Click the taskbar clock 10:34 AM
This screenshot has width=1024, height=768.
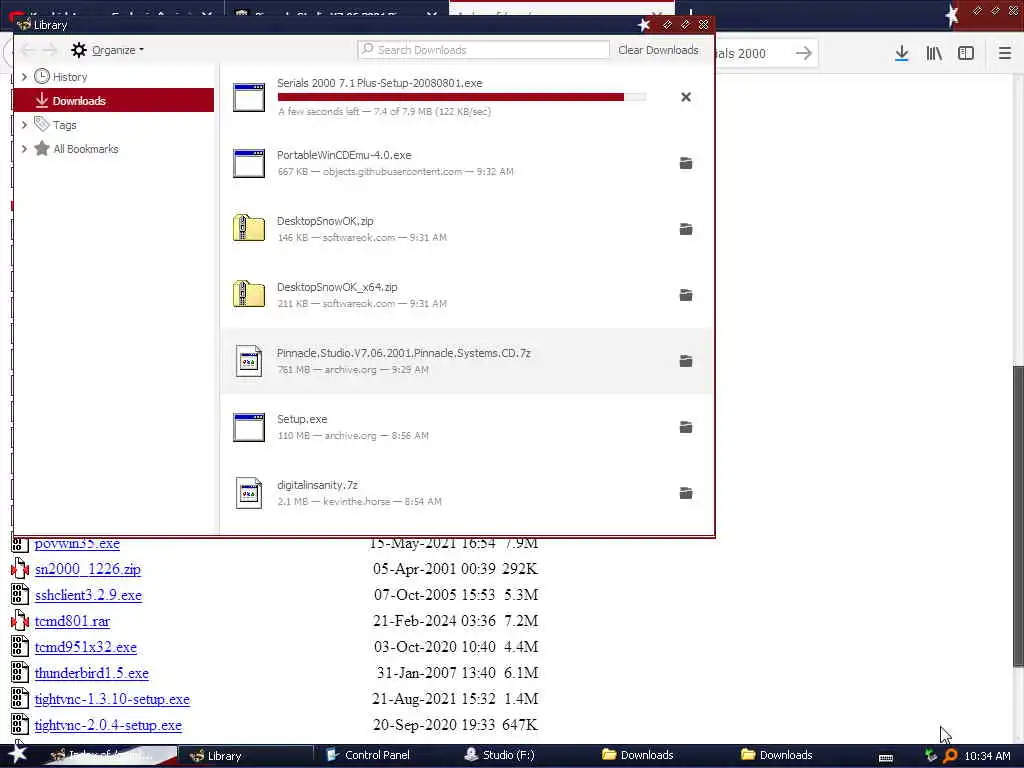pos(987,756)
